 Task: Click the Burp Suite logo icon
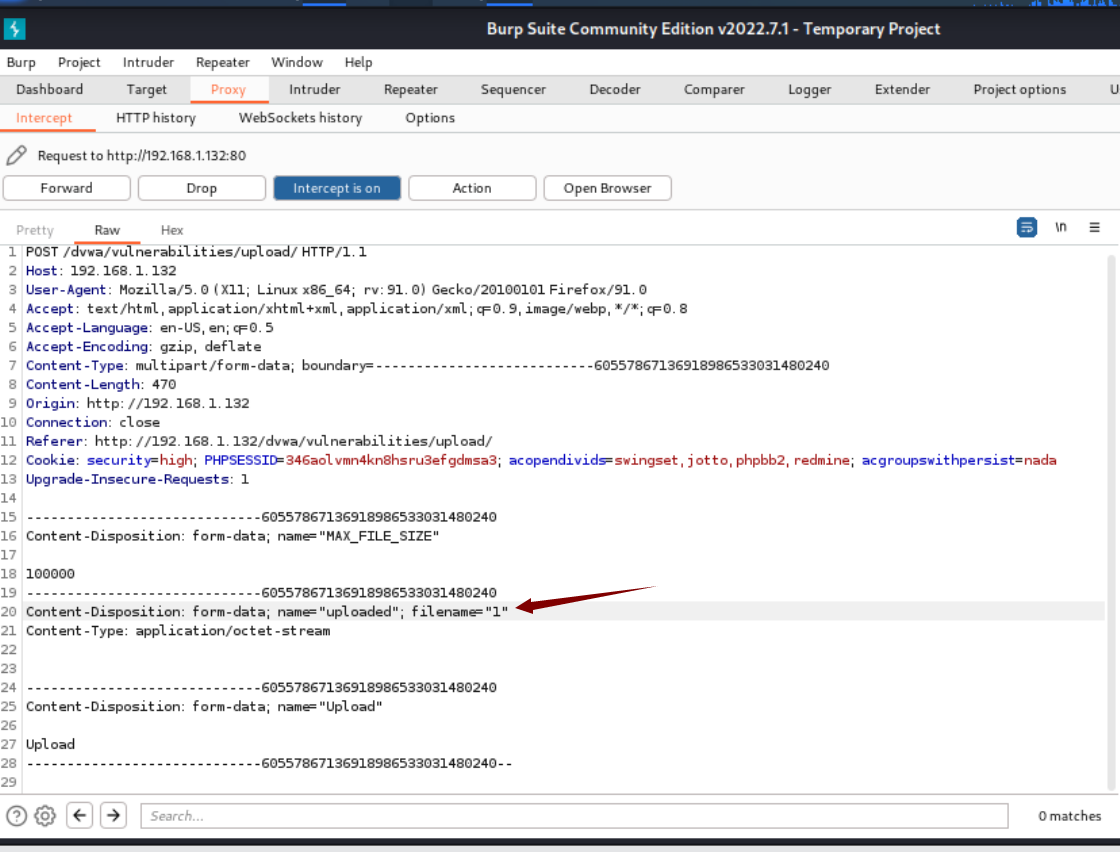tap(14, 29)
